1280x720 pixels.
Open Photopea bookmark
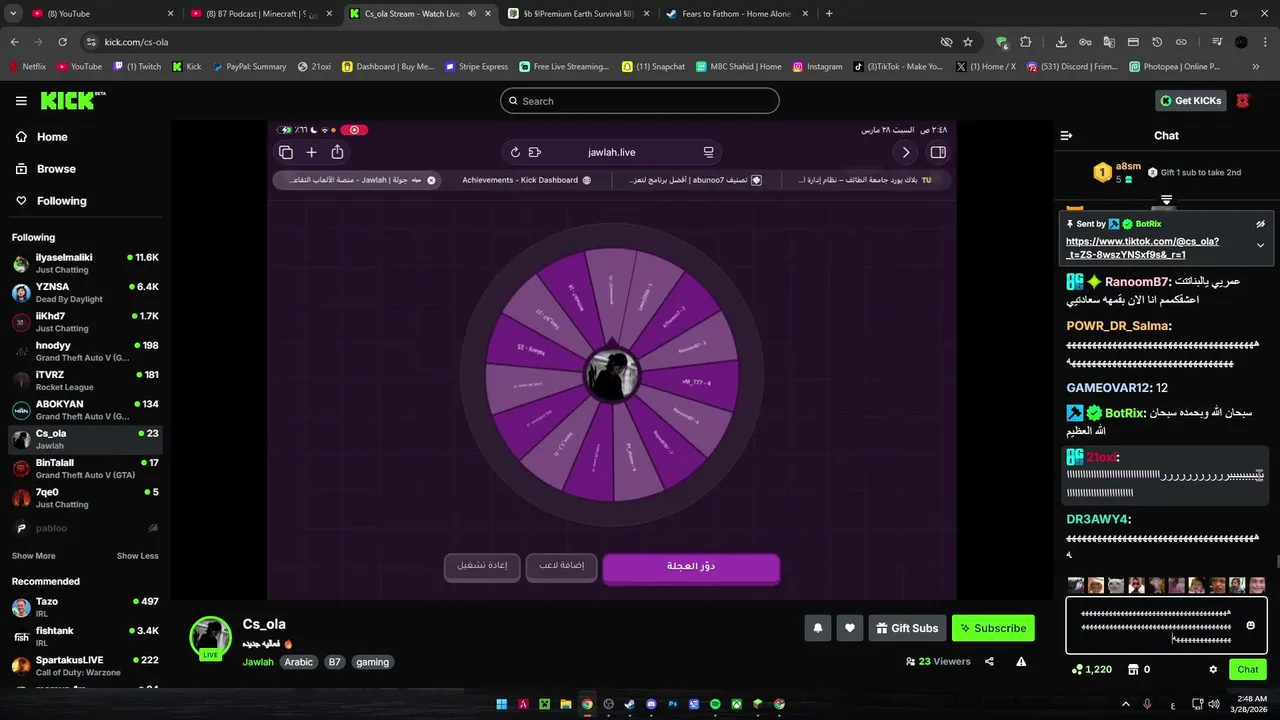tap(1175, 67)
